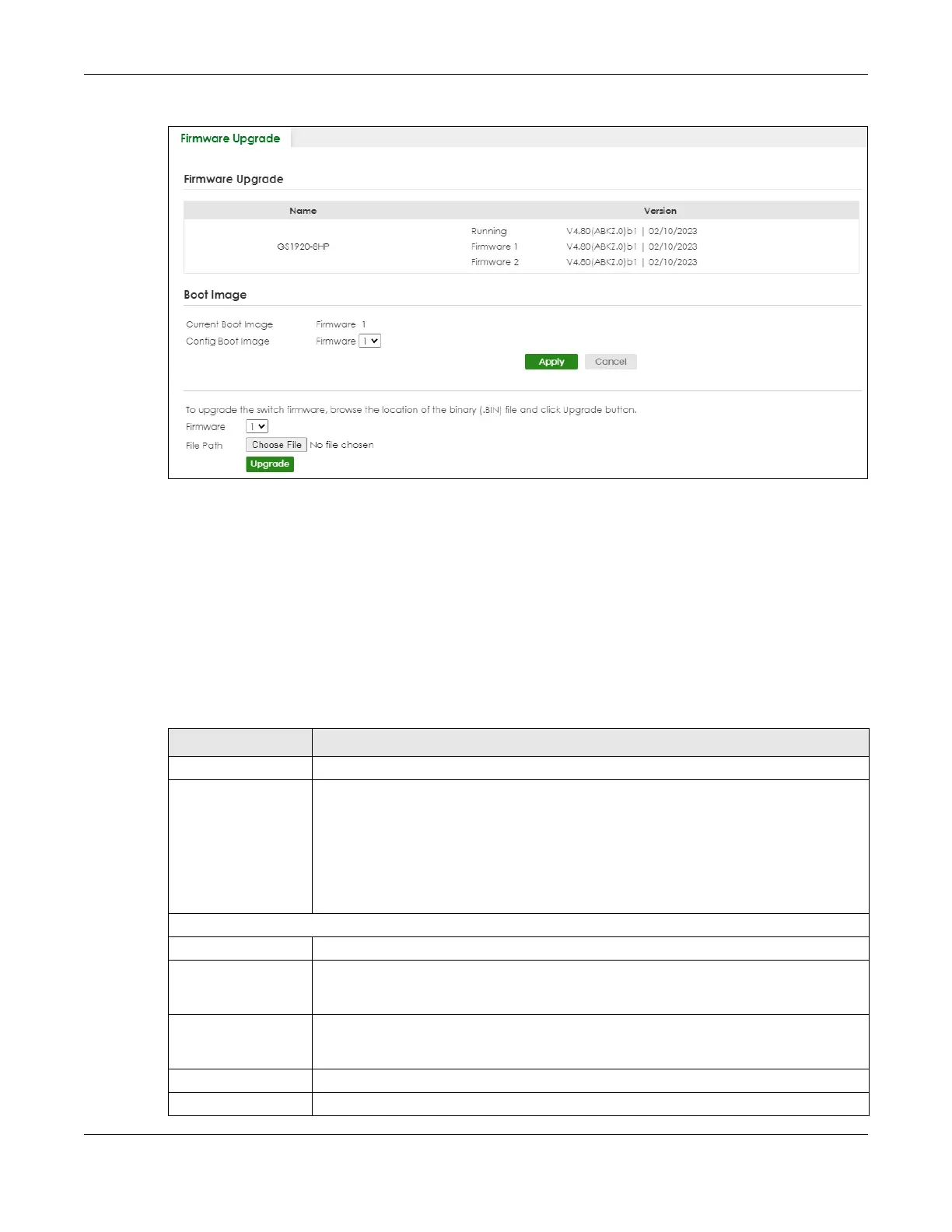Click the Firmware 1 row label in the Version table

(x=495, y=247)
